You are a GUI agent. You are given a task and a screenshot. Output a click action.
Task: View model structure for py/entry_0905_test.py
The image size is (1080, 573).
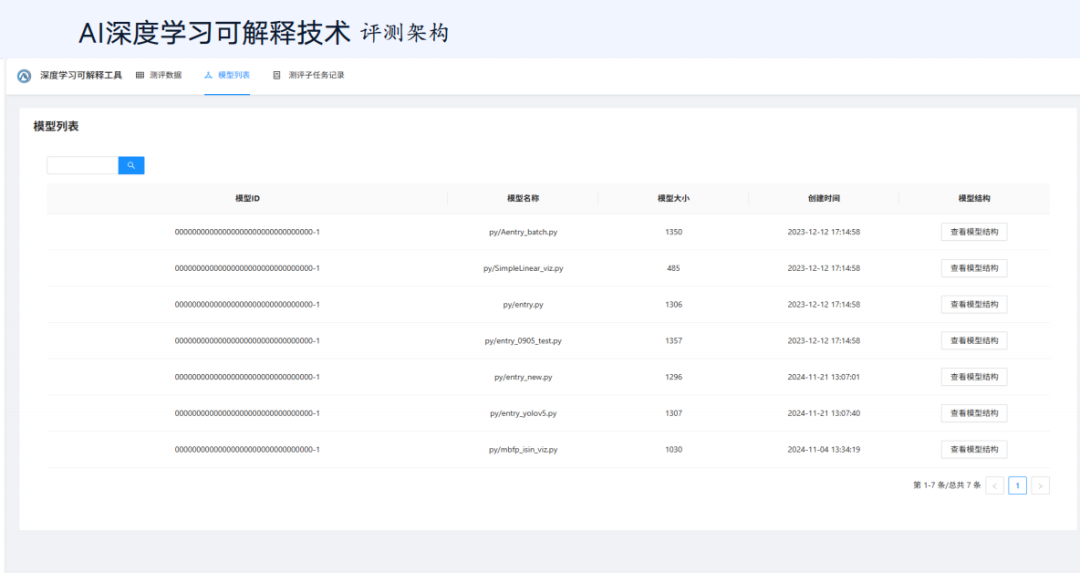click(974, 341)
